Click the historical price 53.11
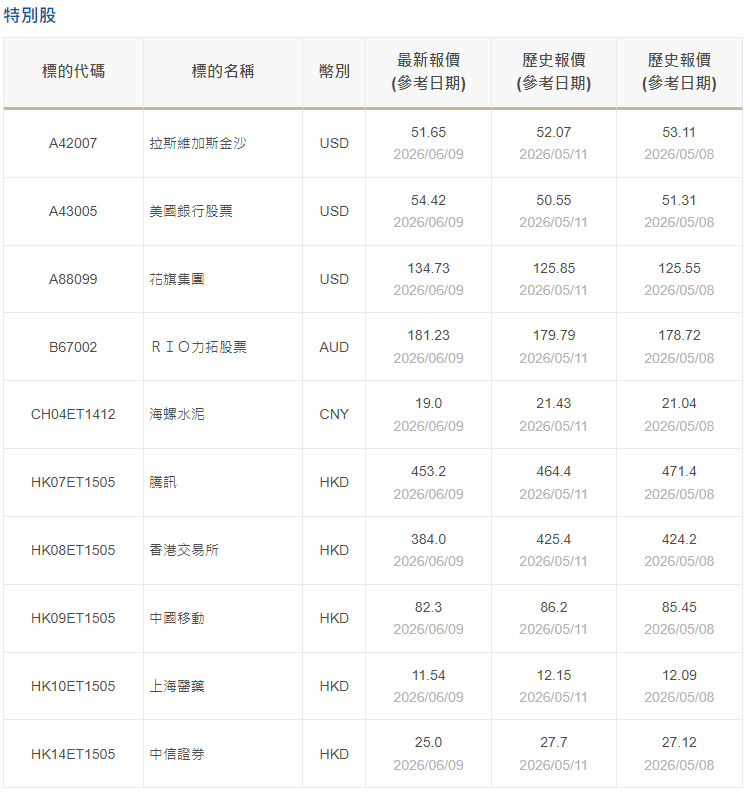 (679, 133)
